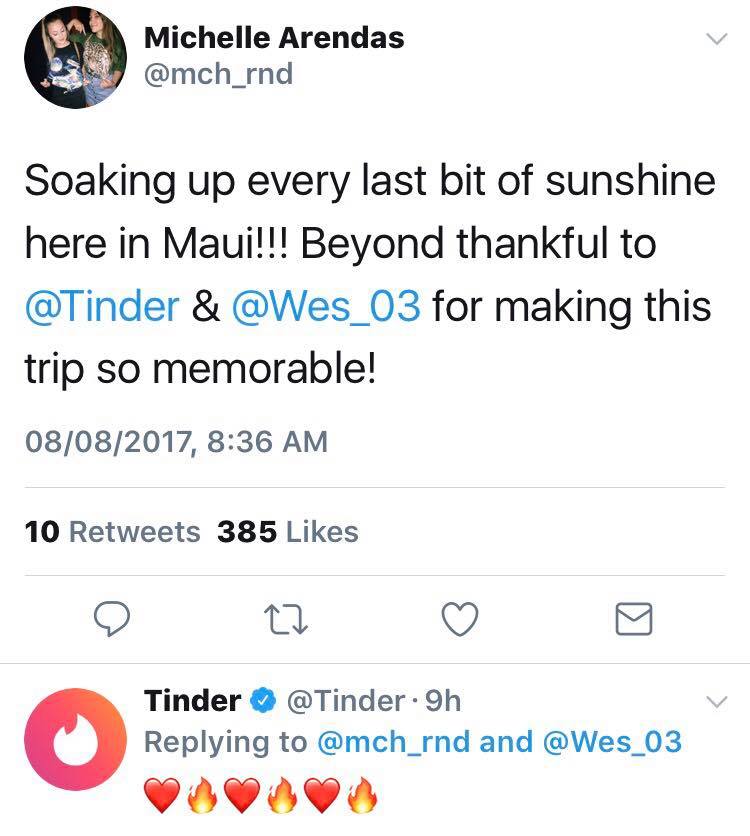This screenshot has width=750, height=836.
Task: Expand the chevron menu on Michelle's tweet
Action: click(716, 40)
